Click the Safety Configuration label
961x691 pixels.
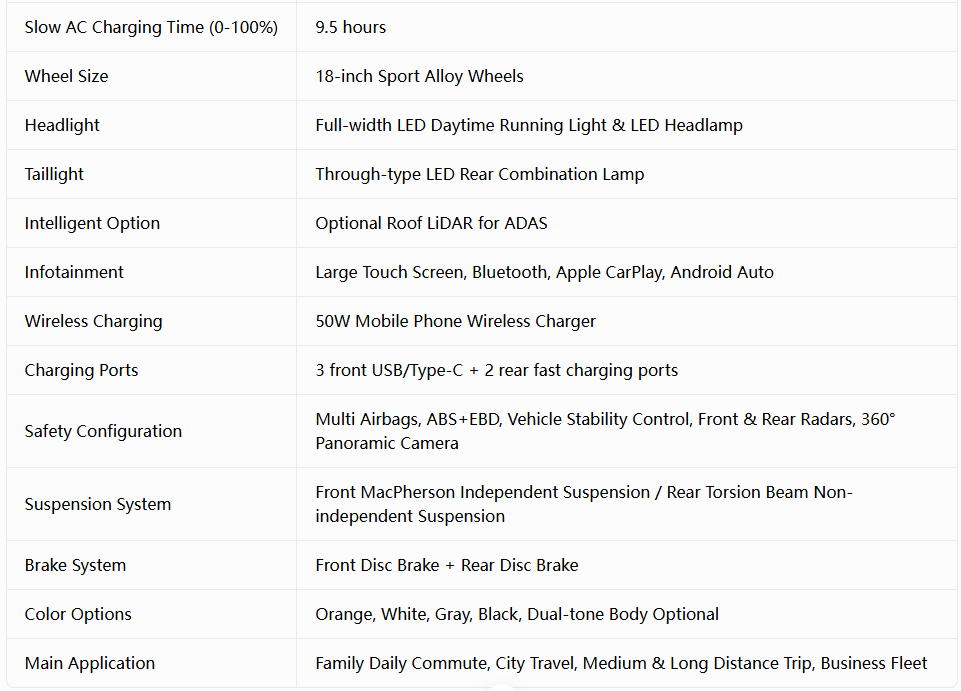click(x=103, y=432)
